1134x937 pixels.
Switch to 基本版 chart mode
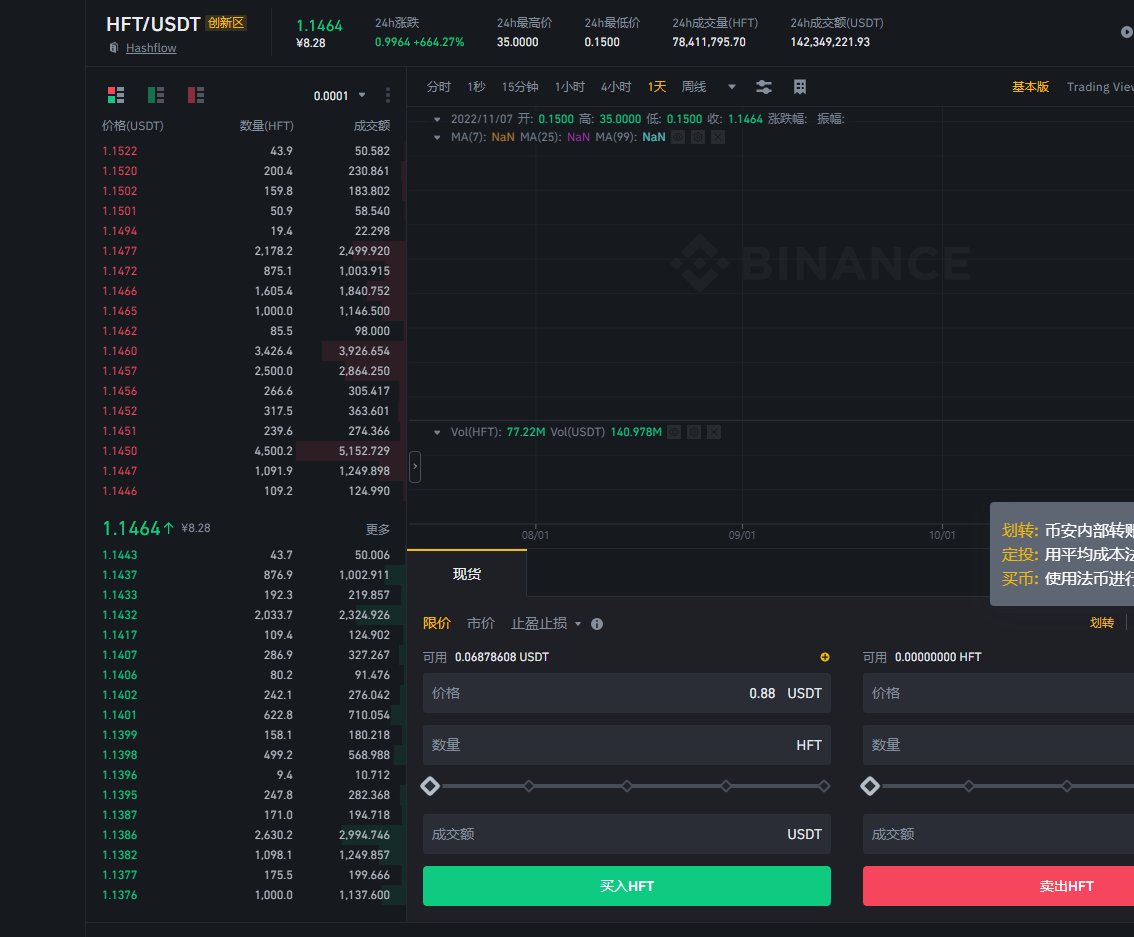tap(1030, 87)
